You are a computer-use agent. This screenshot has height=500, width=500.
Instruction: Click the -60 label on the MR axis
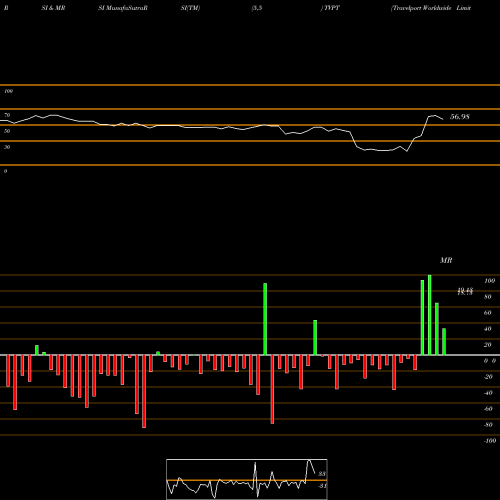point(488,409)
